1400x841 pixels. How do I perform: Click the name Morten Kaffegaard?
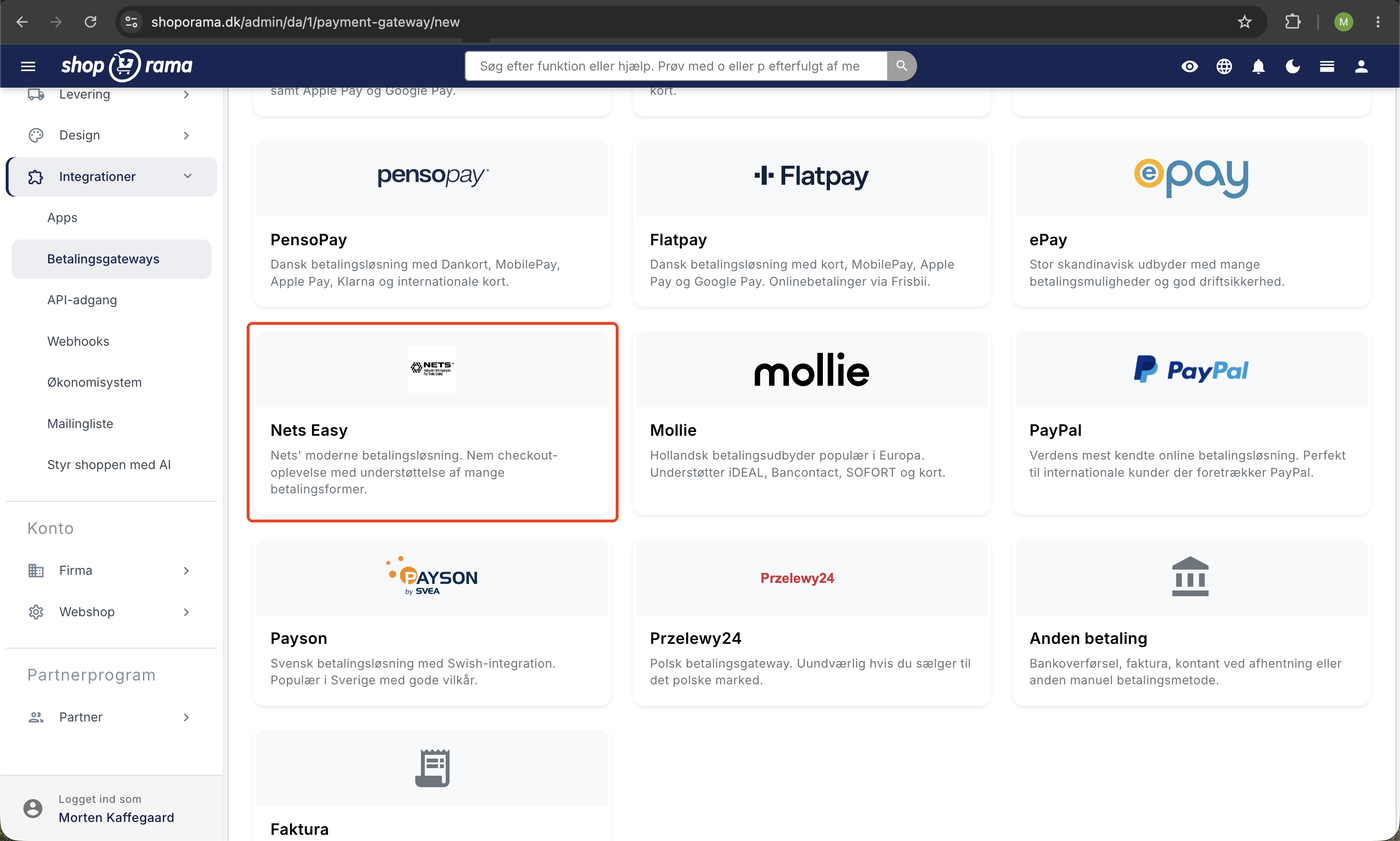pyautogui.click(x=116, y=817)
